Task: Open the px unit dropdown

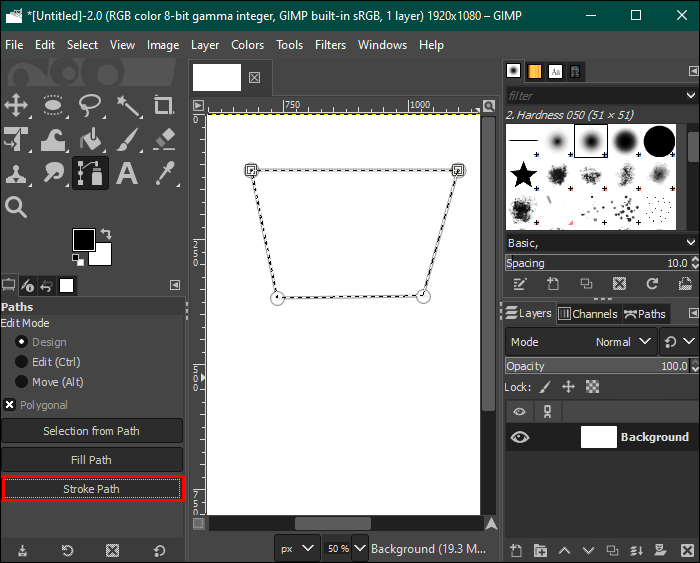Action: (x=297, y=548)
